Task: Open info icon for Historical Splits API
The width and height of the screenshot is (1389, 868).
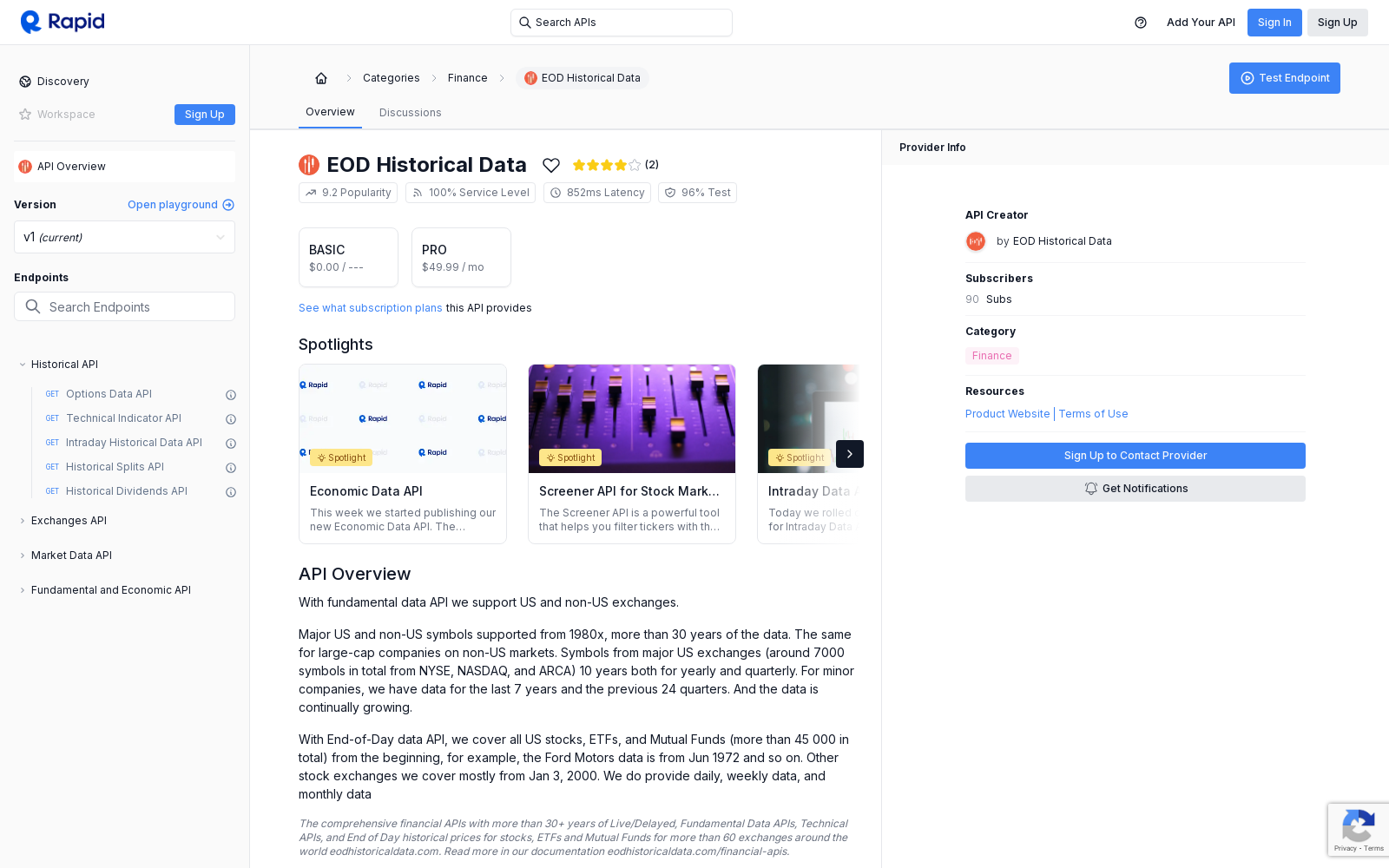Action: (x=231, y=468)
